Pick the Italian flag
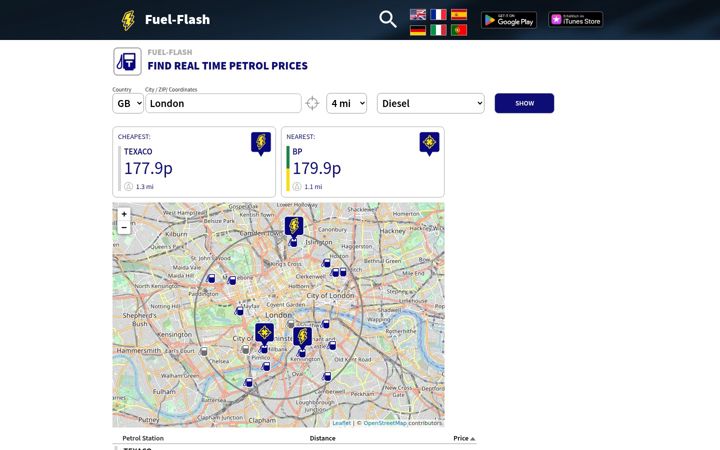Screen dimensions: 720x450 [x=438, y=30]
